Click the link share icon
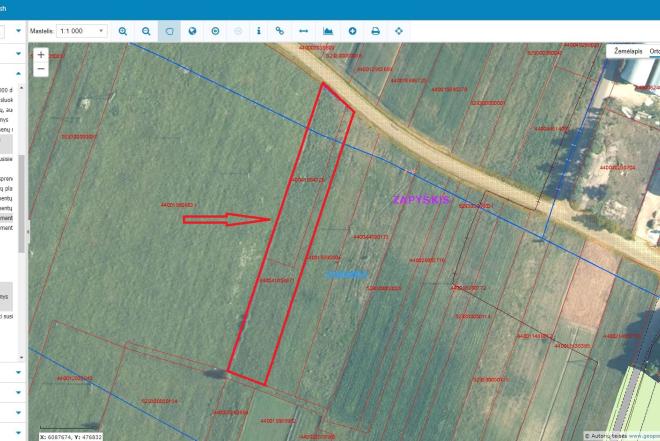Image resolution: width=660 pixels, height=441 pixels. [x=280, y=31]
